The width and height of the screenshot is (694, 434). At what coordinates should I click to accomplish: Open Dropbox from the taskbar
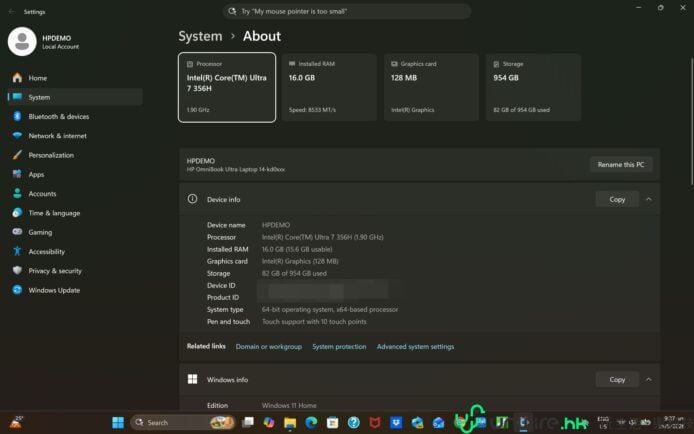point(396,422)
